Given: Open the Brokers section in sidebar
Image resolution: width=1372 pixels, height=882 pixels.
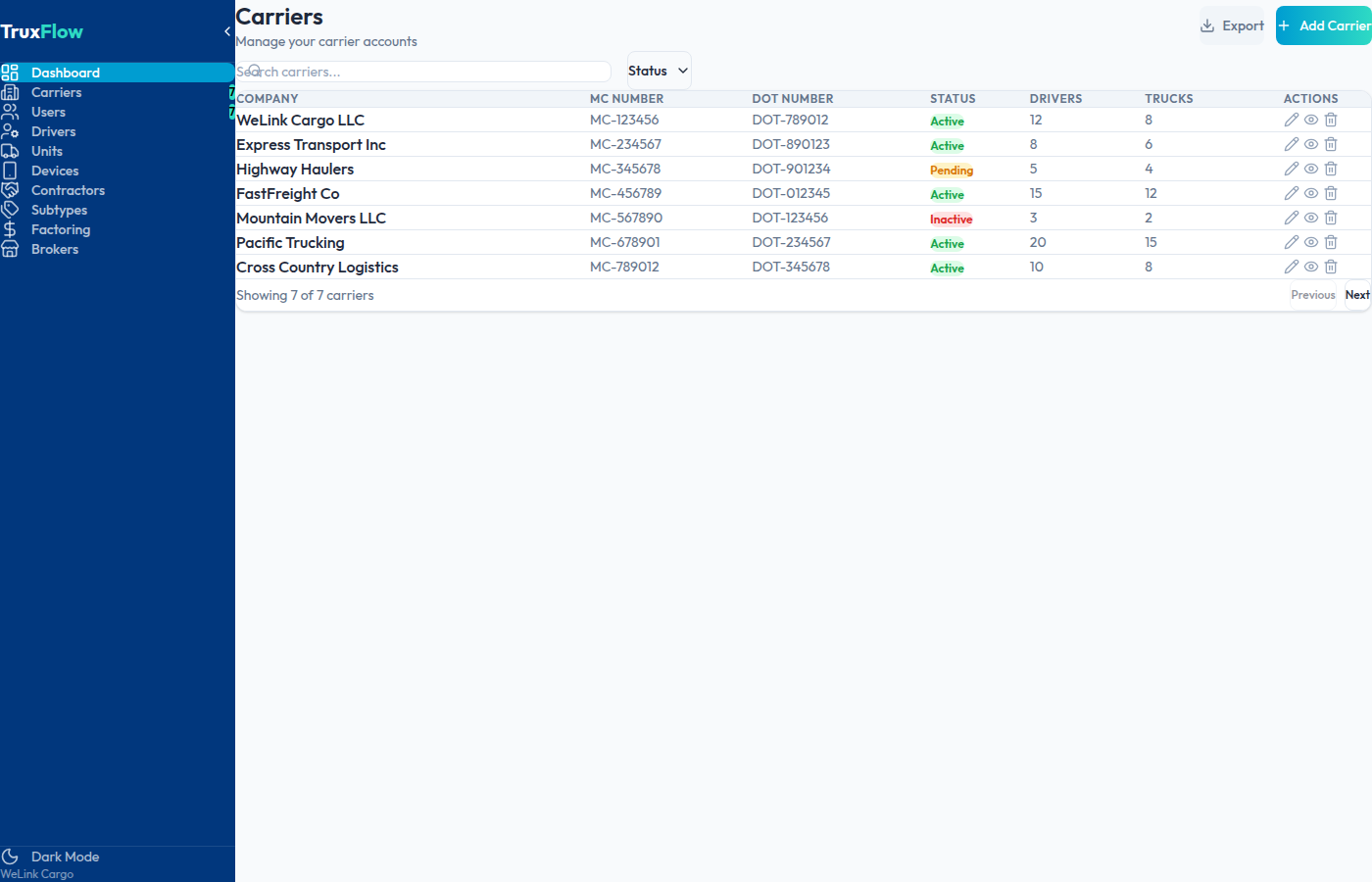Looking at the screenshot, I should (54, 249).
